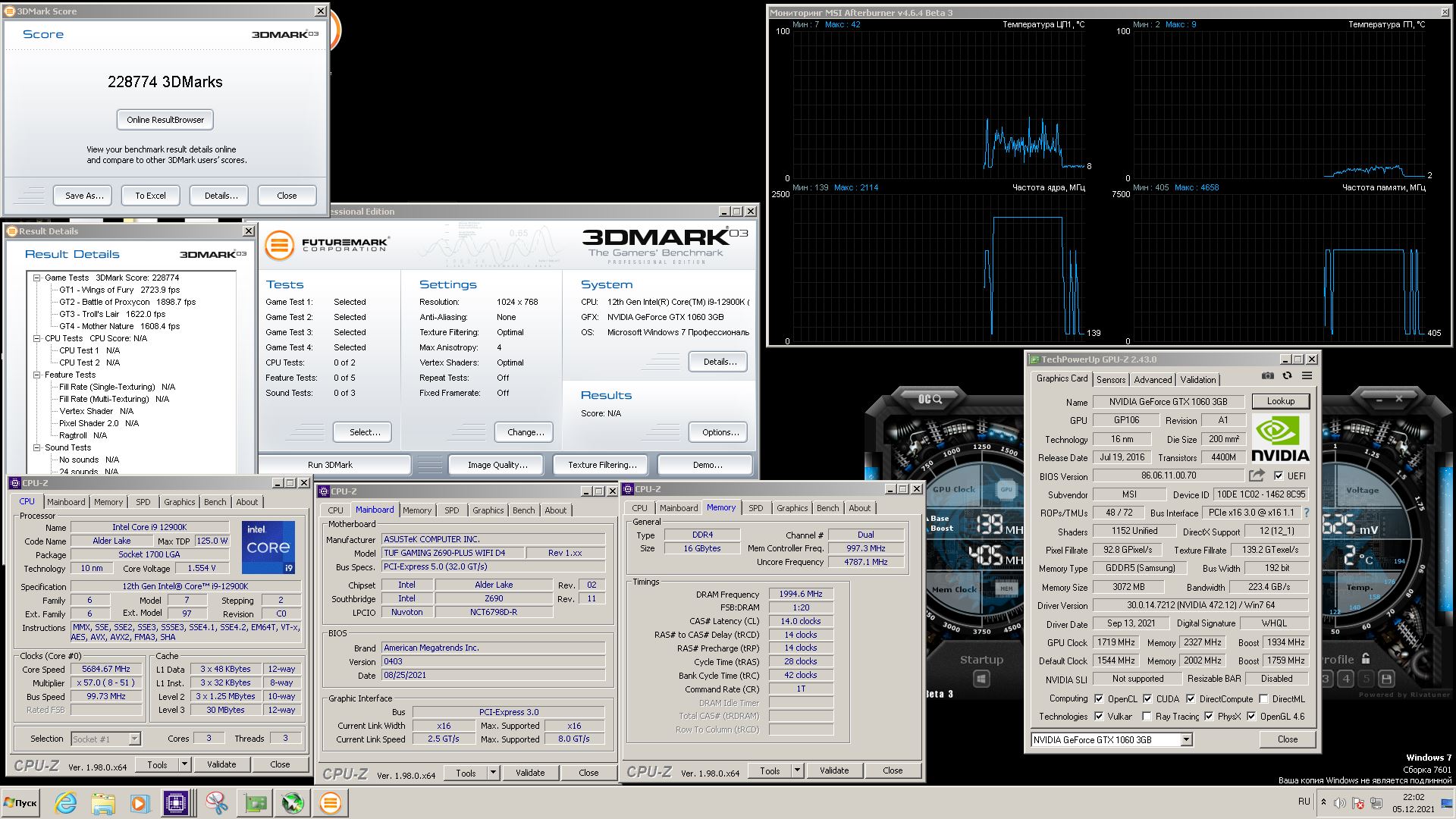Click the Futuremark orange logo icon

[x=279, y=246]
